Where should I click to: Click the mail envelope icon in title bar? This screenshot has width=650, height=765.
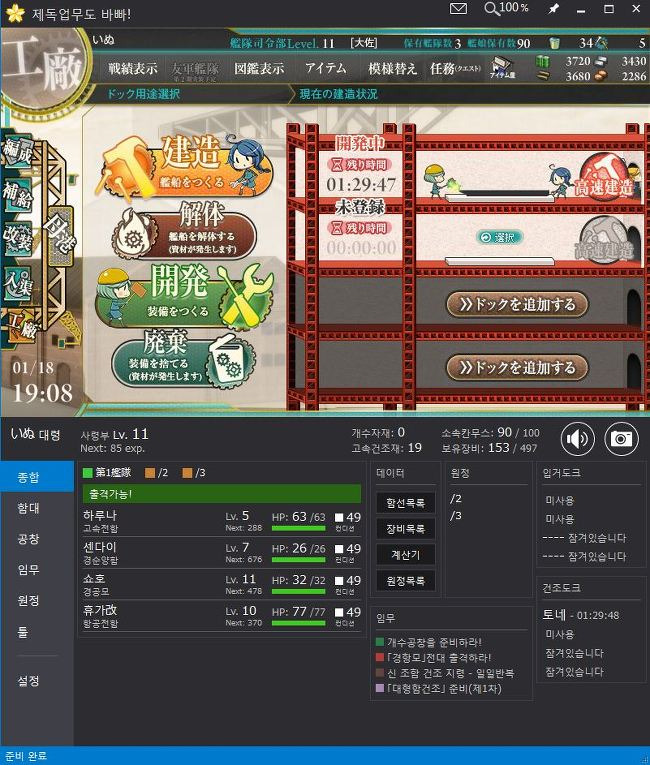458,8
